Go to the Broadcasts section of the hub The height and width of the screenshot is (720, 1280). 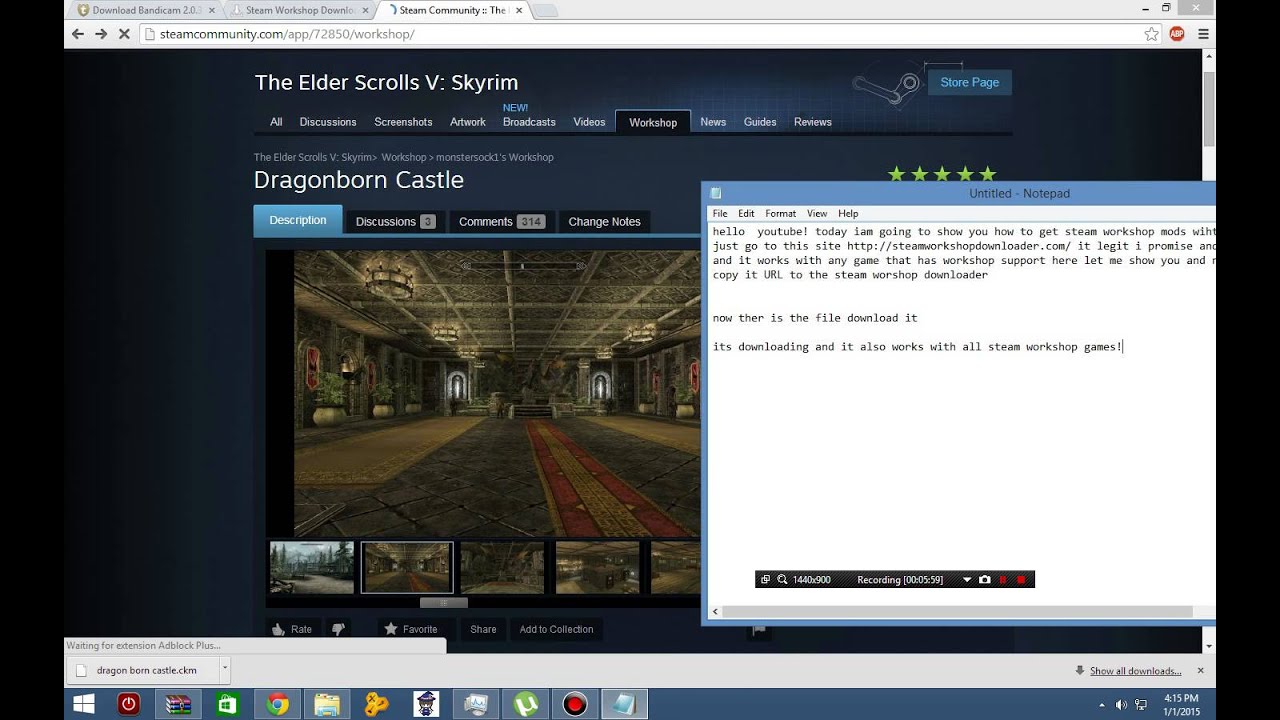point(529,122)
